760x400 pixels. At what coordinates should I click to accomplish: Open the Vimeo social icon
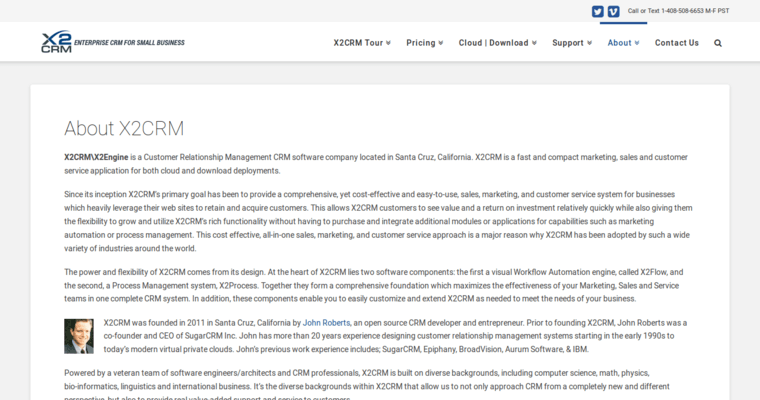pyautogui.click(x=613, y=11)
